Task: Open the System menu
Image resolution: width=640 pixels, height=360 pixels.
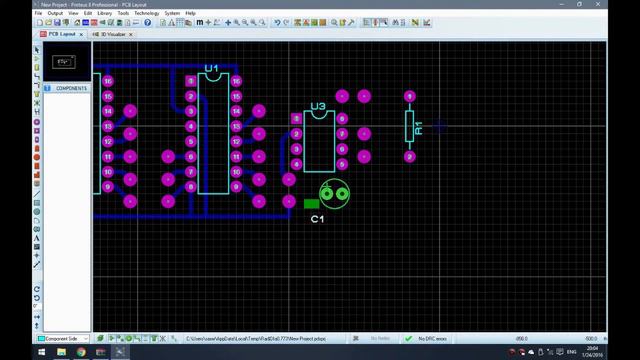Action: 172,13
